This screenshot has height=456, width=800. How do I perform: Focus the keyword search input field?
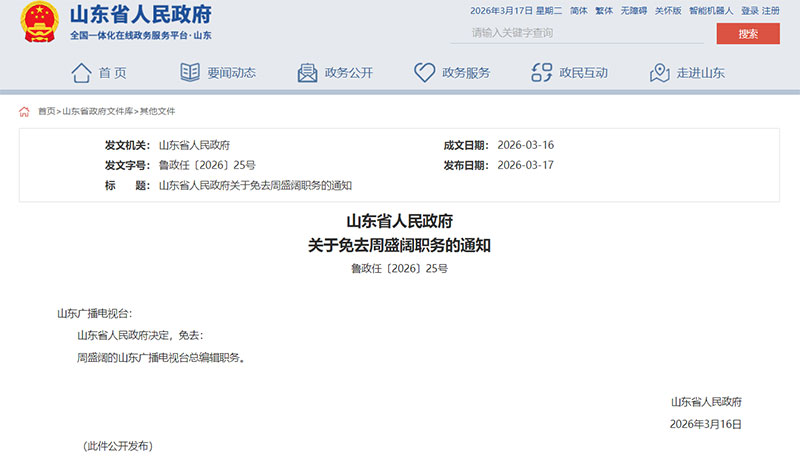[580, 33]
